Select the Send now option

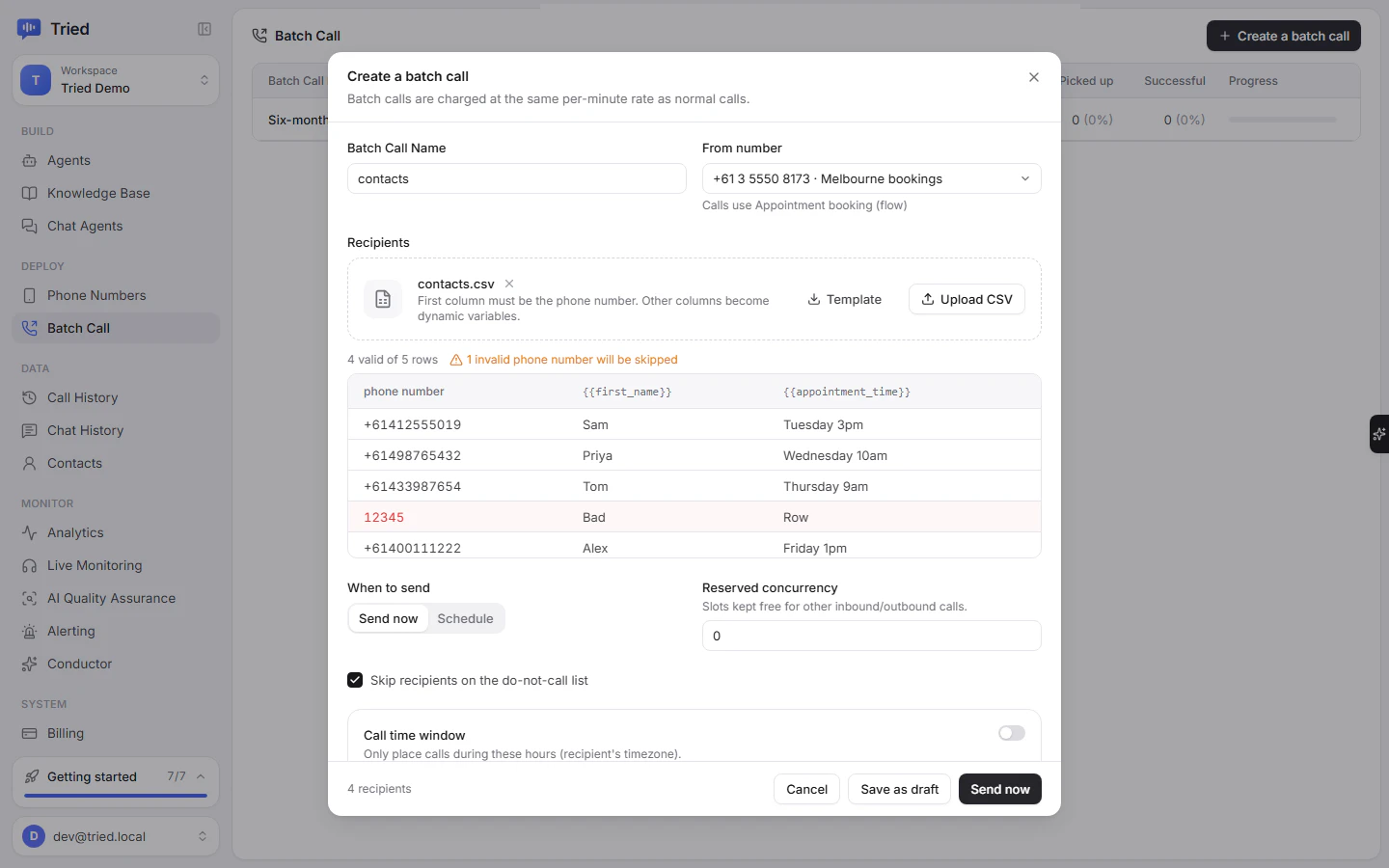click(389, 619)
